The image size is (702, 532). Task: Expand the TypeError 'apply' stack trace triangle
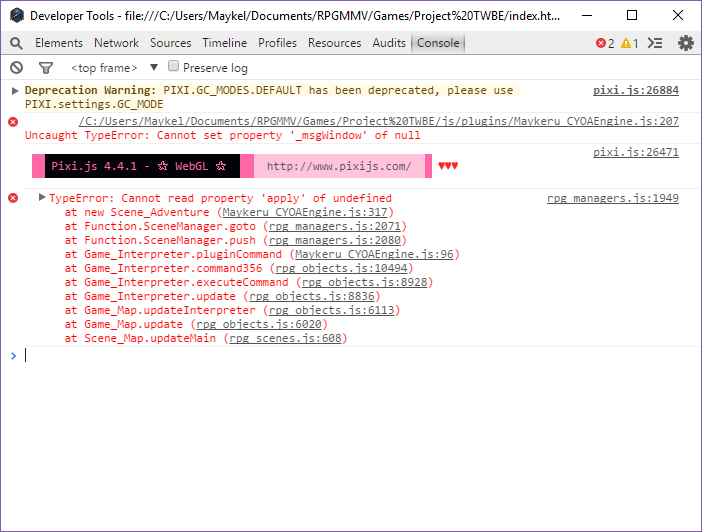click(42, 197)
